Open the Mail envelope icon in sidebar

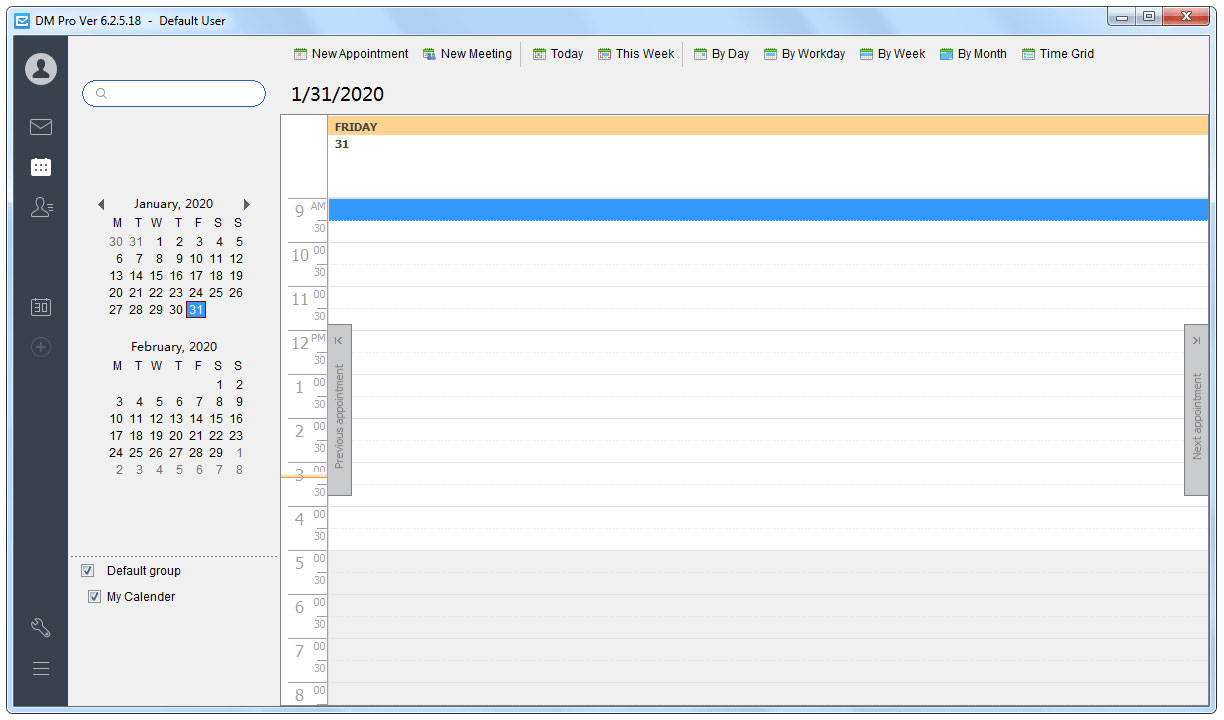(x=41, y=127)
